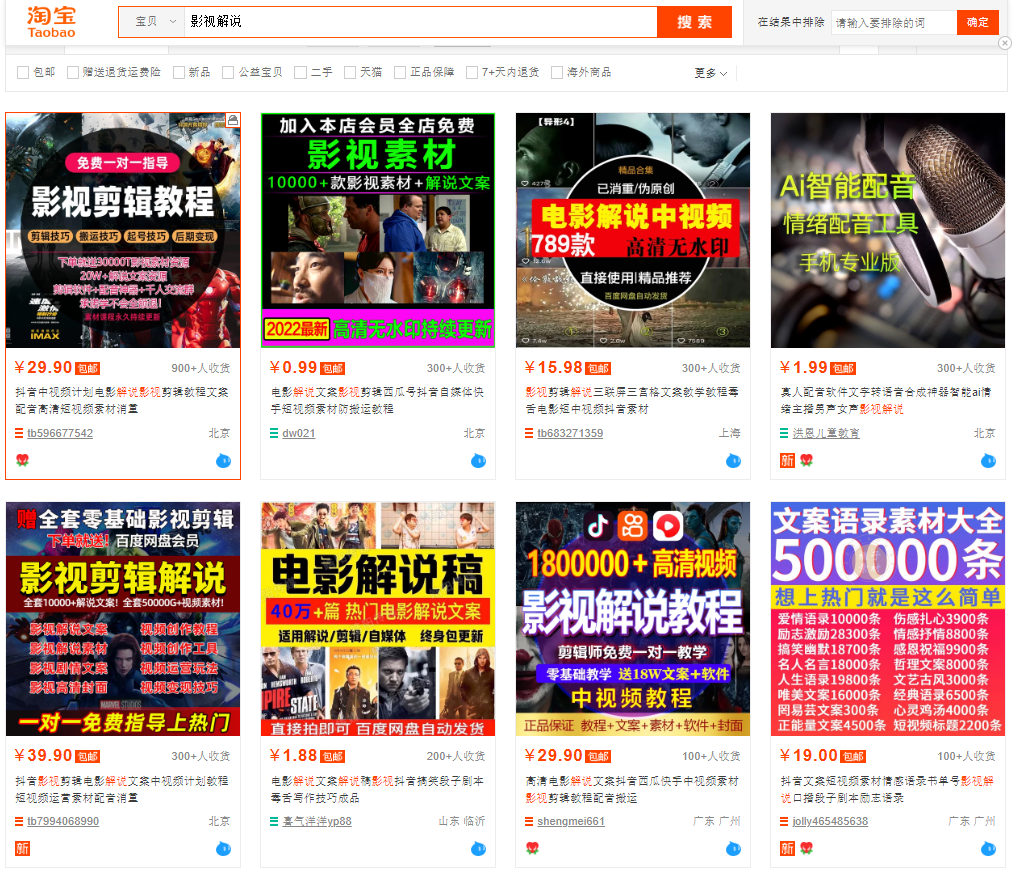The height and width of the screenshot is (869, 1015).
Task: Click the shop icon beside shengmei661
Action: 529,821
